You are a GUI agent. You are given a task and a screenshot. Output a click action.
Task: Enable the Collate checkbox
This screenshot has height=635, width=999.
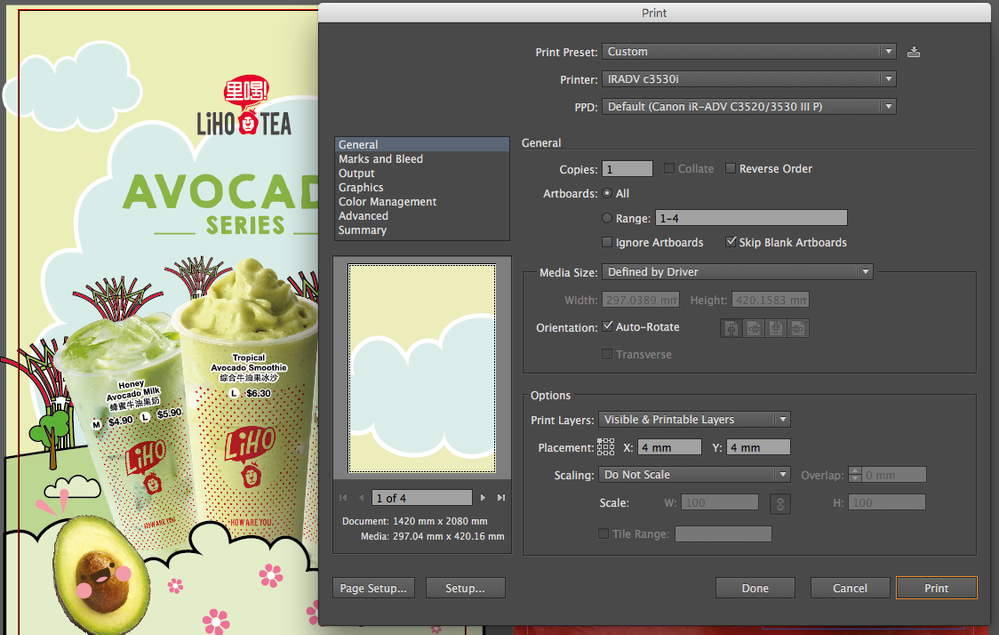pyautogui.click(x=669, y=168)
